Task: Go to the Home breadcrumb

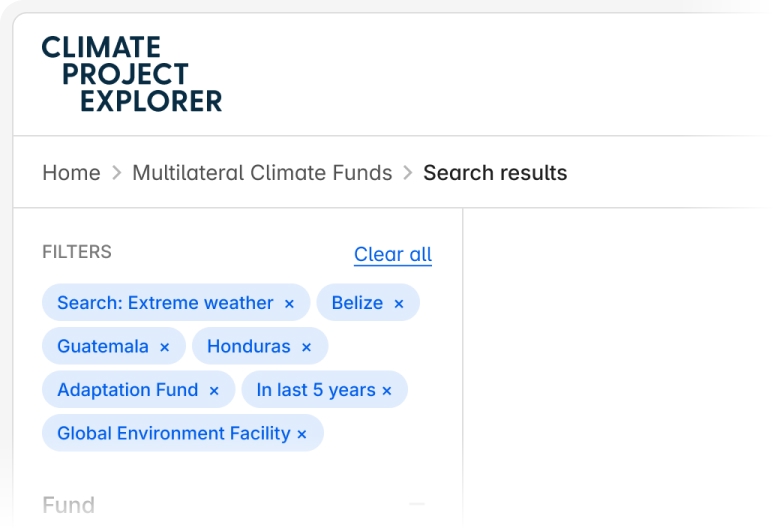Action: (x=71, y=173)
